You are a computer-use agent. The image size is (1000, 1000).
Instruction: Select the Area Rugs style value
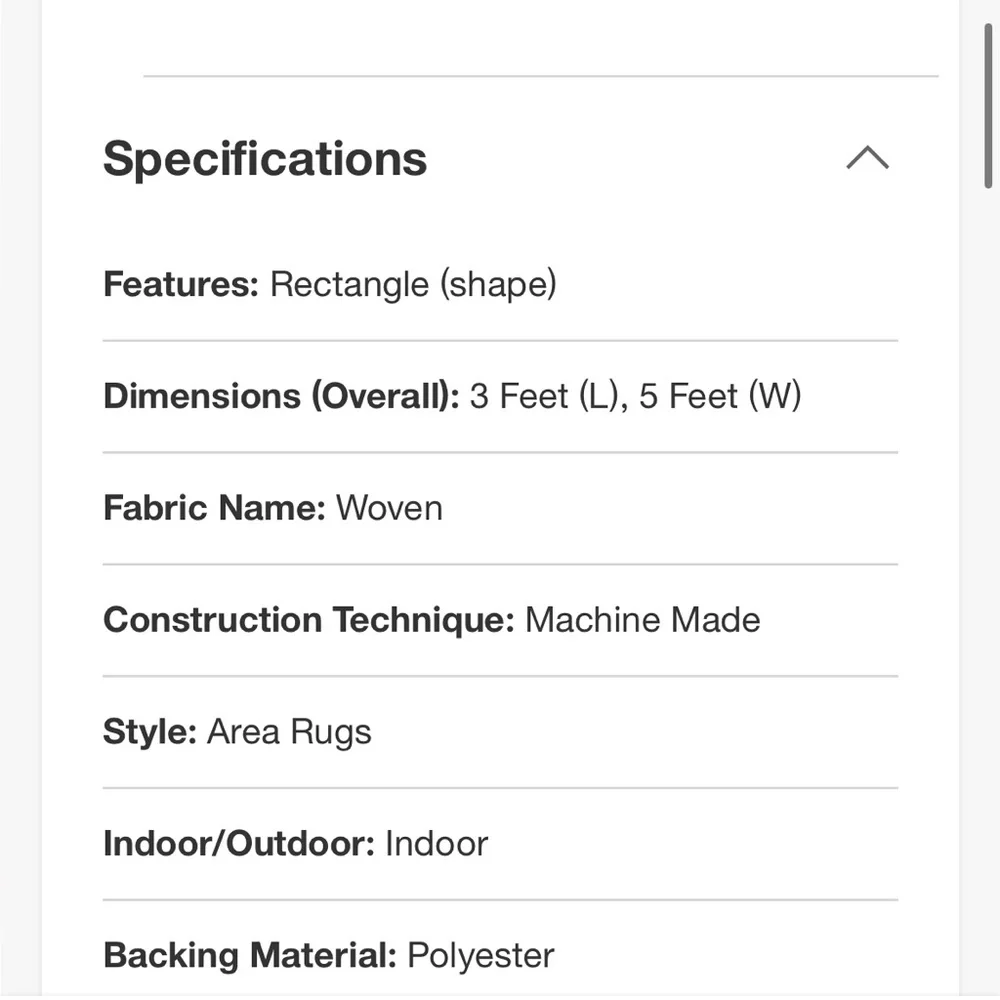click(289, 732)
